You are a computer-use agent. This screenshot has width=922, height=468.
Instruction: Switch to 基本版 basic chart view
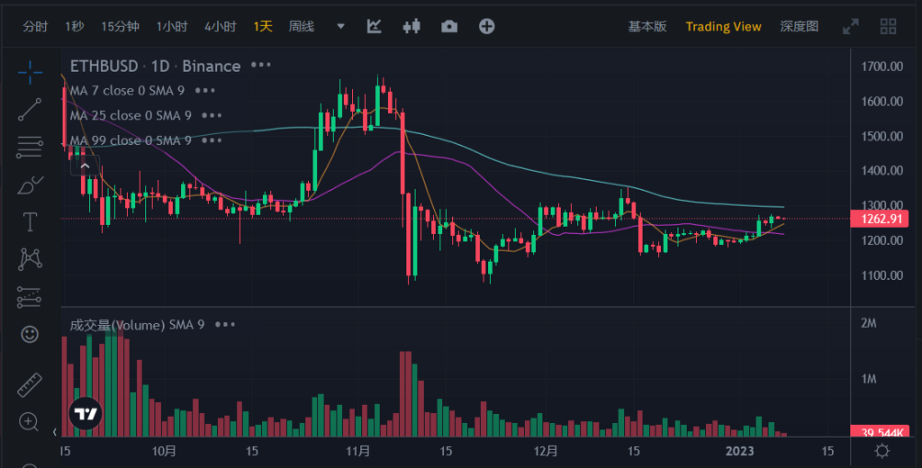coord(647,27)
